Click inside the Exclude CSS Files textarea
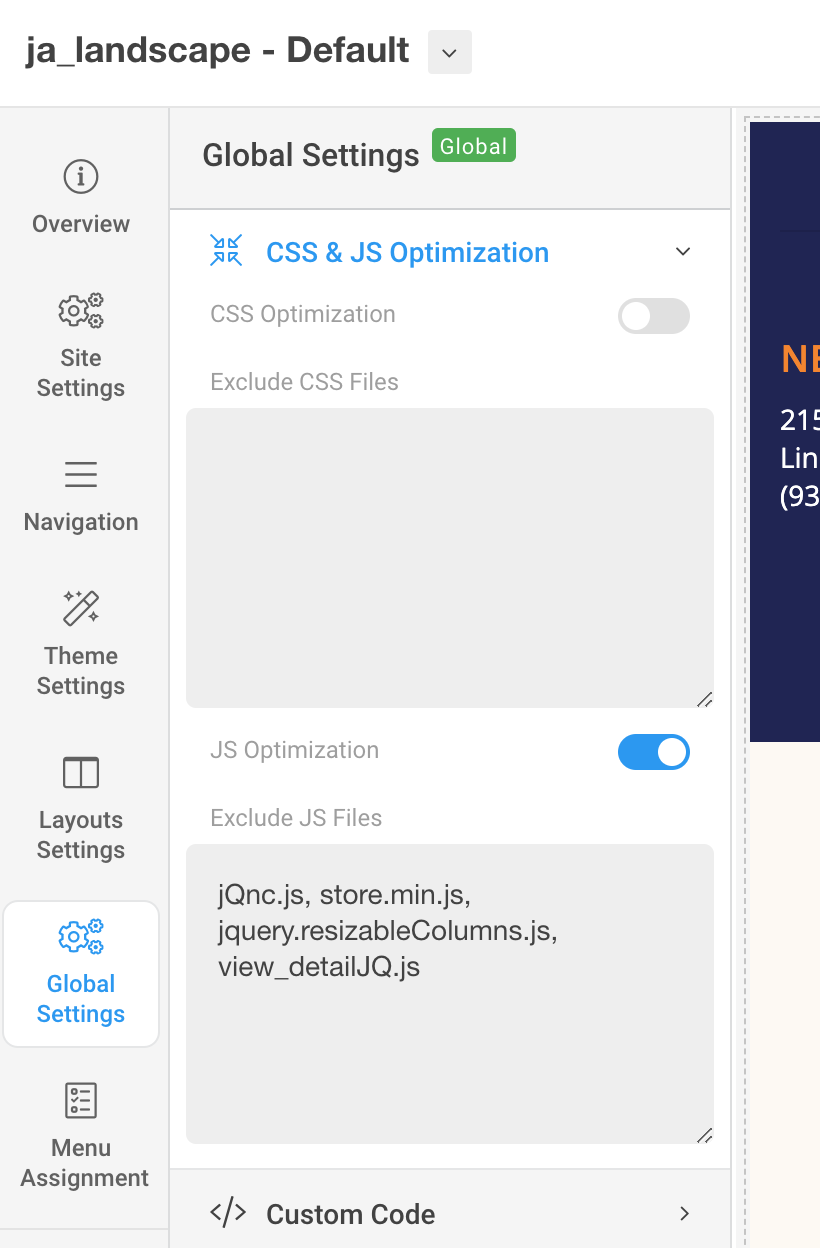The width and height of the screenshot is (820, 1248). [450, 557]
